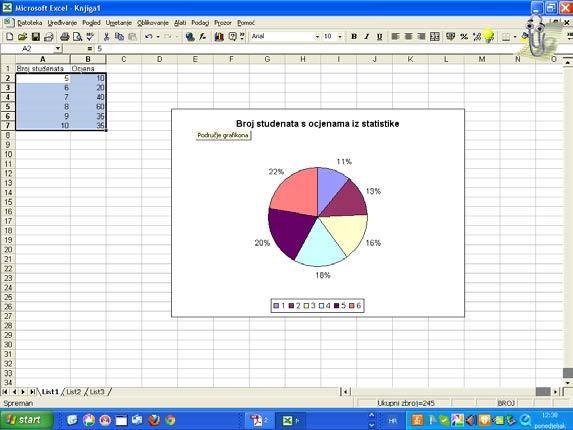The width and height of the screenshot is (573, 430).
Task: Open the Name Box dropdown arrow
Action: 58,49
